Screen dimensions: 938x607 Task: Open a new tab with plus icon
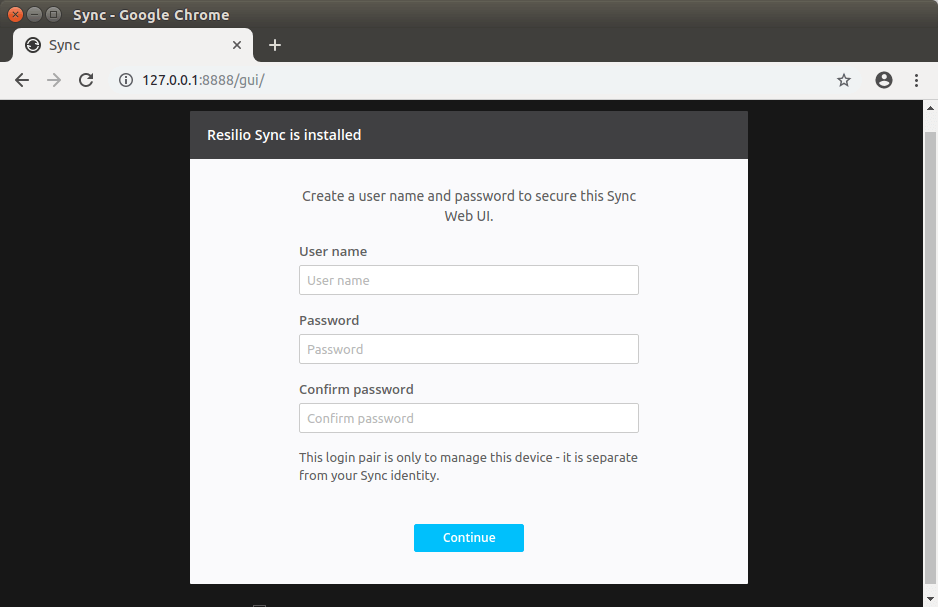[275, 45]
